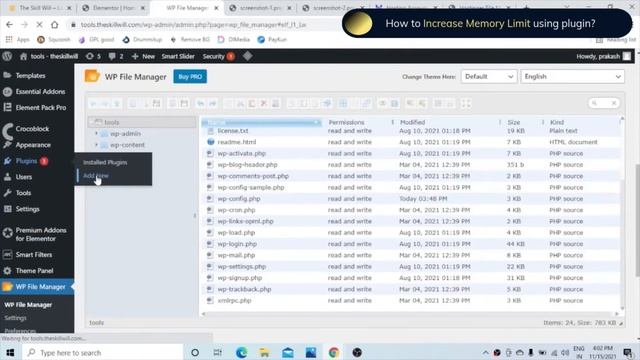Switch to the Elementor browser tab

(x=113, y=8)
